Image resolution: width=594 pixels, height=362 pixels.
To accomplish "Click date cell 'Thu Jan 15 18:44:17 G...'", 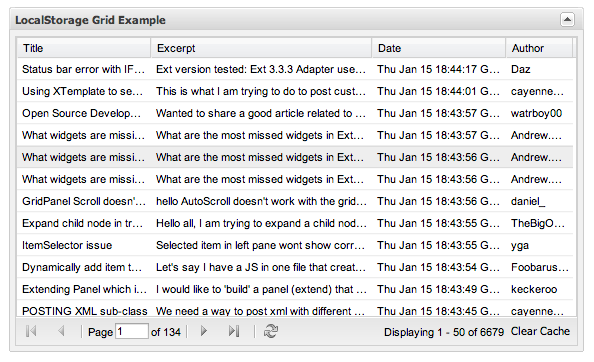I will [x=438, y=69].
